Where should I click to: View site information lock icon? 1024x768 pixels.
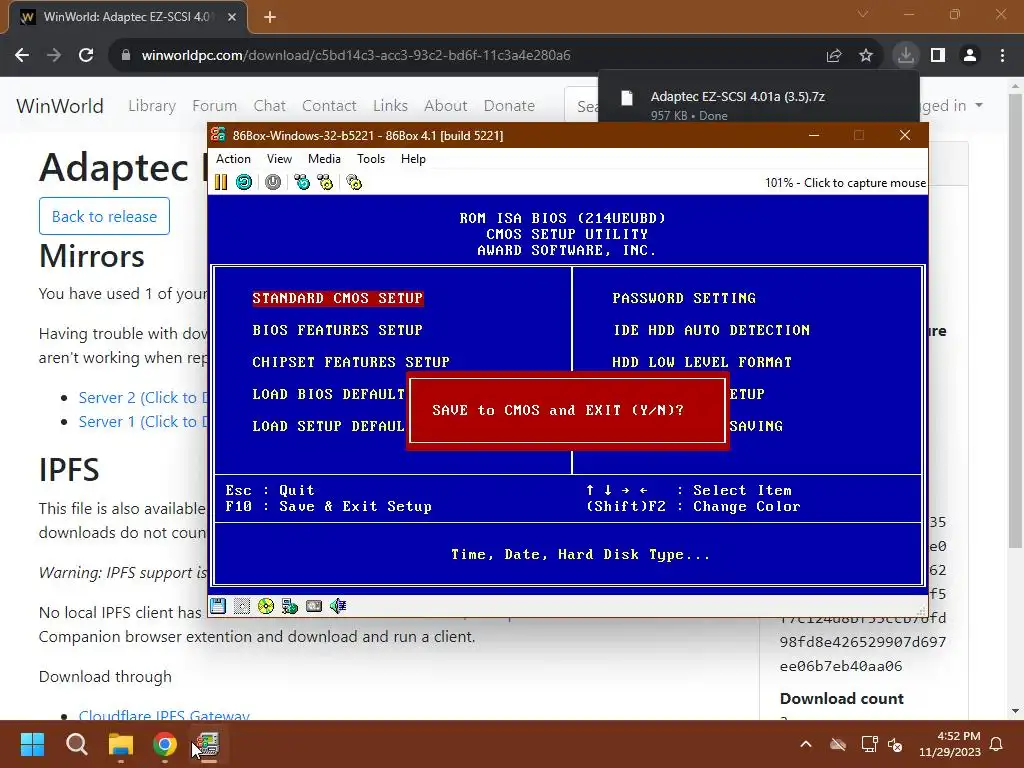[x=125, y=56]
